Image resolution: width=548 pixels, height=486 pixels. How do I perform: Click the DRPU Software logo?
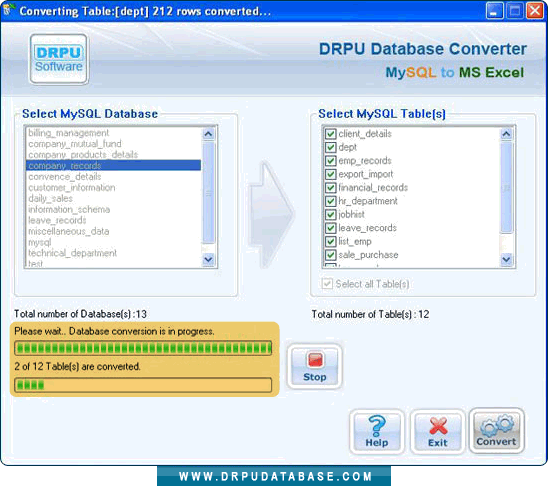(59, 59)
